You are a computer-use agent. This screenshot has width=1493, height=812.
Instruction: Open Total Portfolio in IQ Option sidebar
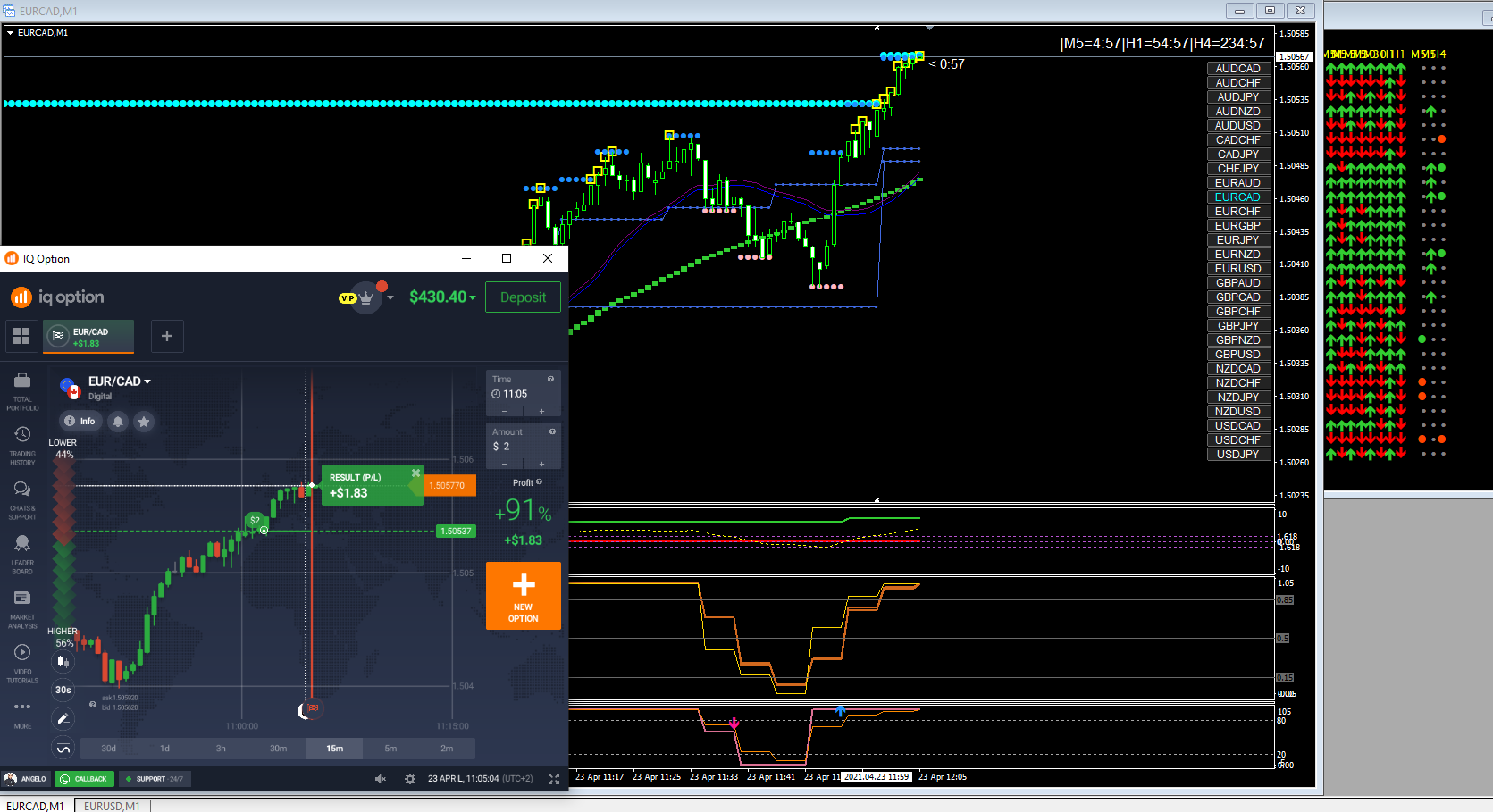[x=22, y=391]
